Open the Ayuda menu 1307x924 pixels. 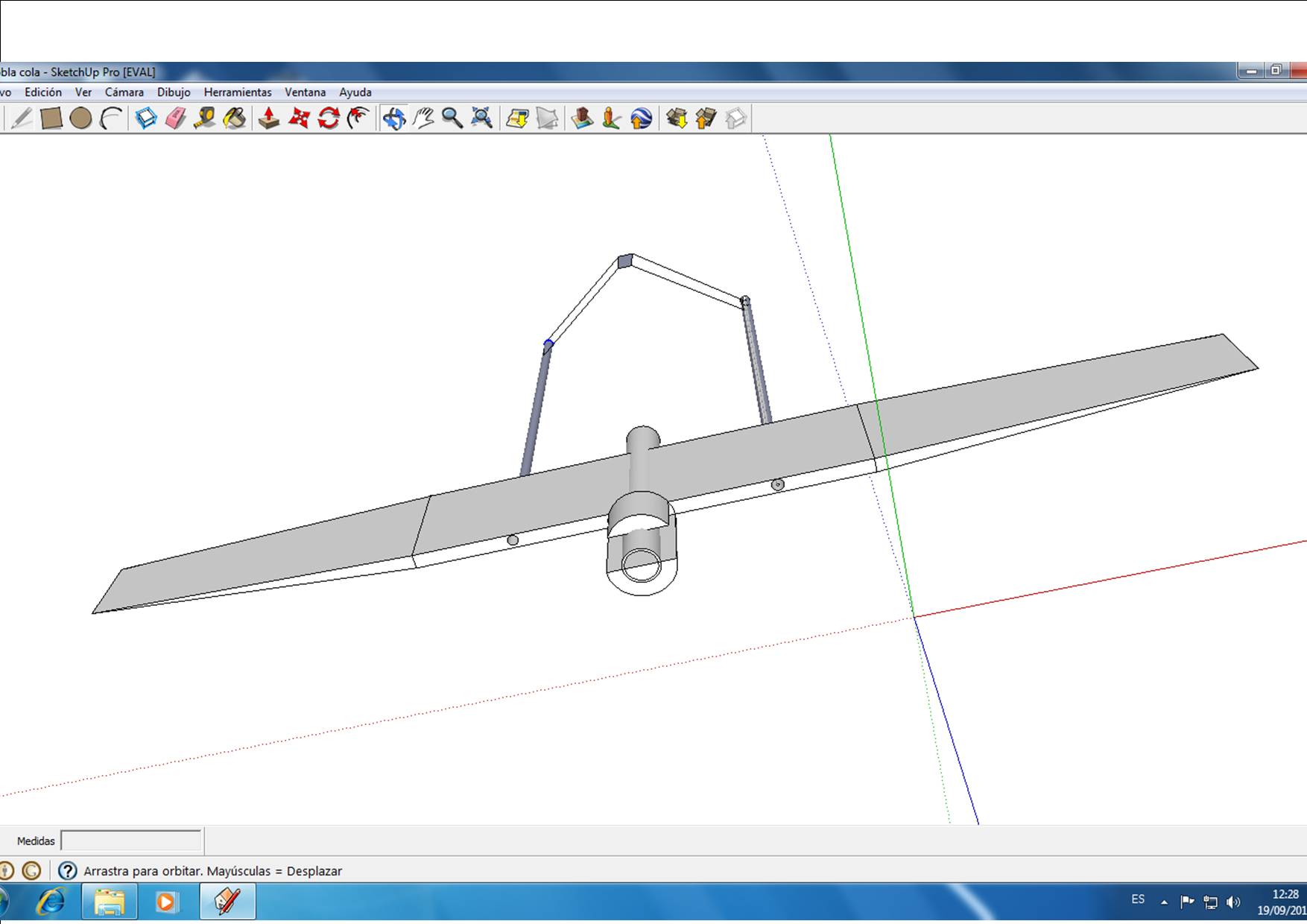pyautogui.click(x=355, y=92)
